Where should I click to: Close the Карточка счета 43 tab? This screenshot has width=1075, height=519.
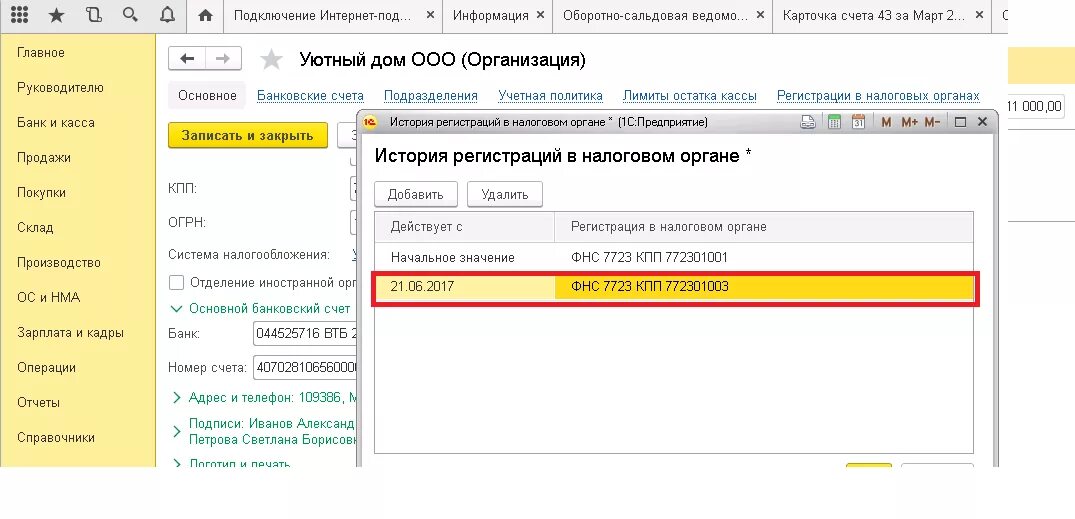pyautogui.click(x=979, y=15)
